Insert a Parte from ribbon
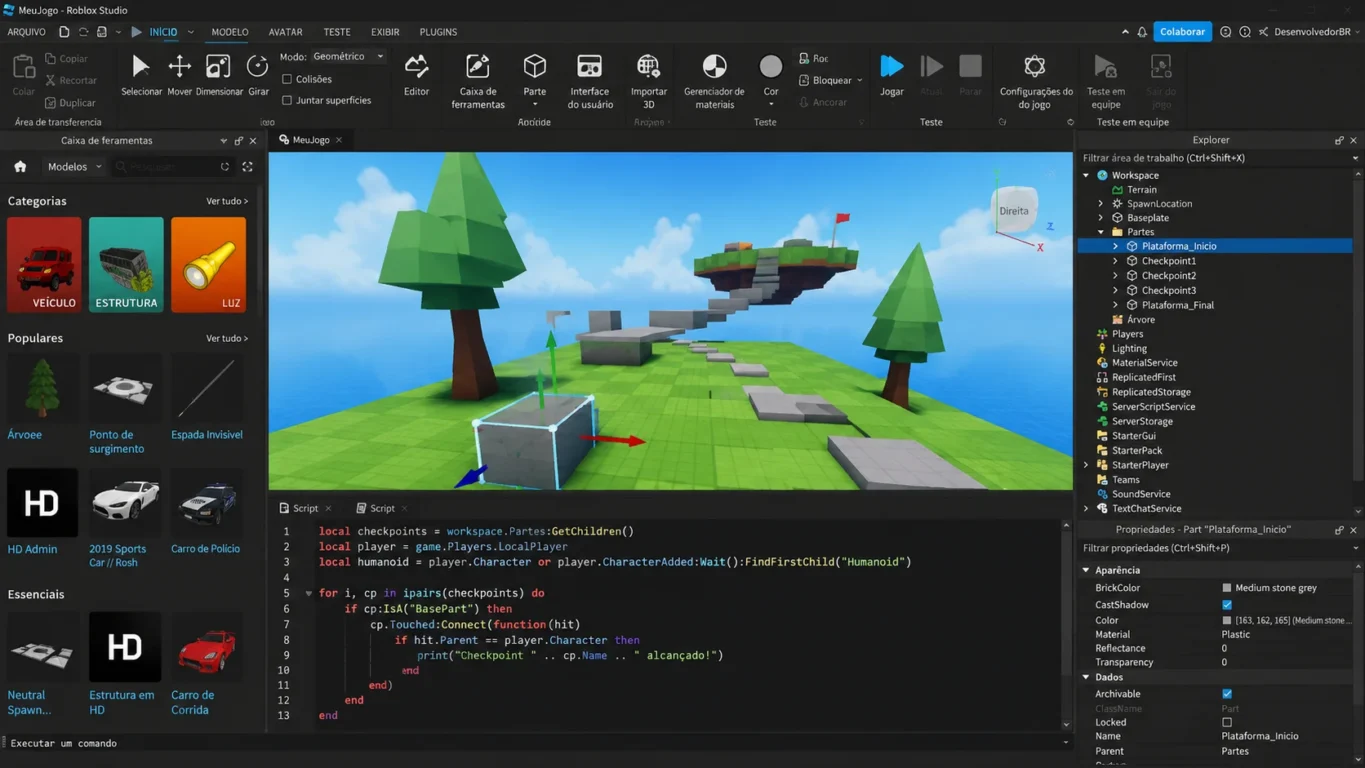The width and height of the screenshot is (1365, 768). tap(535, 80)
